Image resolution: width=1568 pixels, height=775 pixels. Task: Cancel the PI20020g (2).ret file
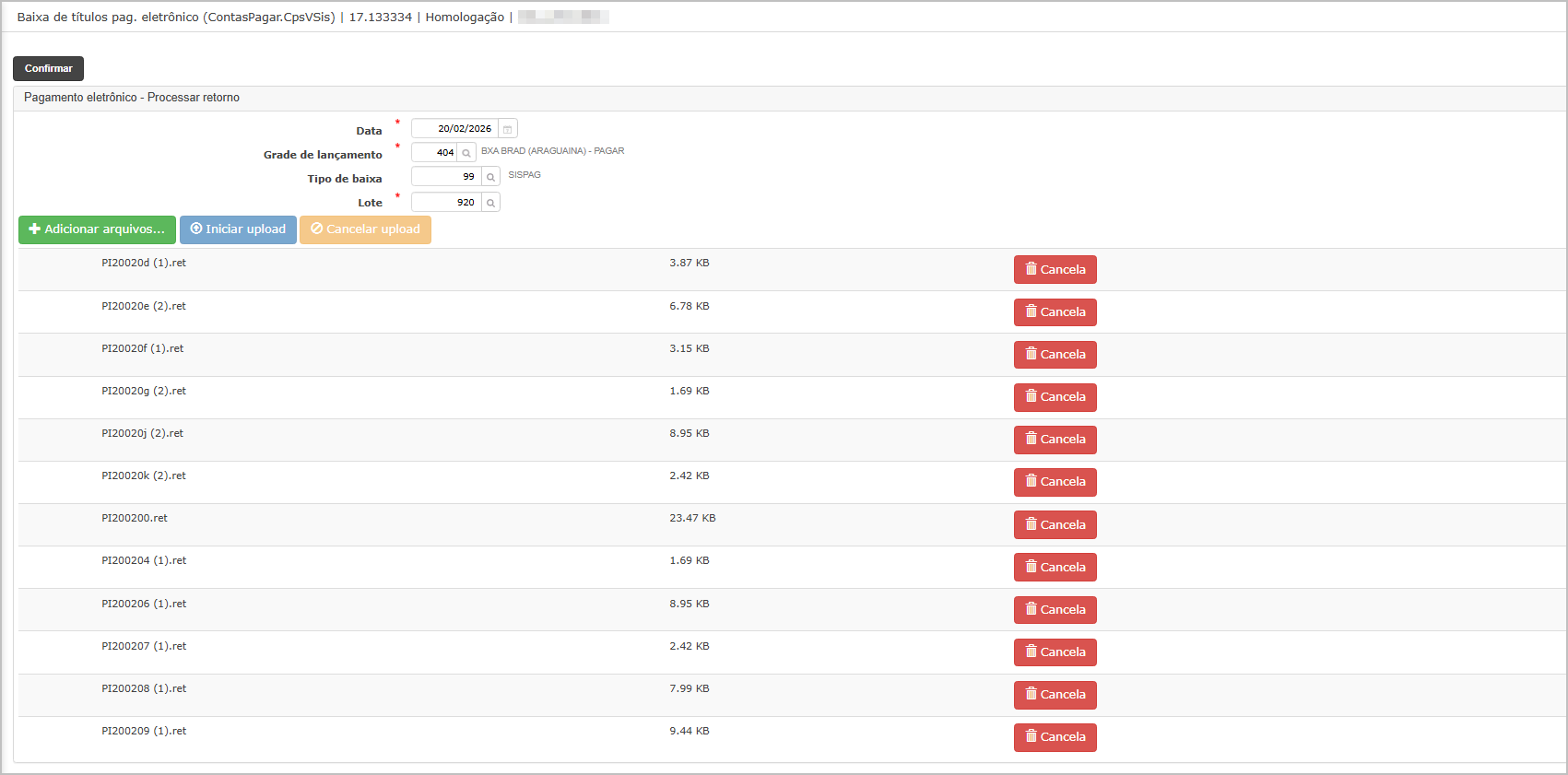[x=1055, y=397]
